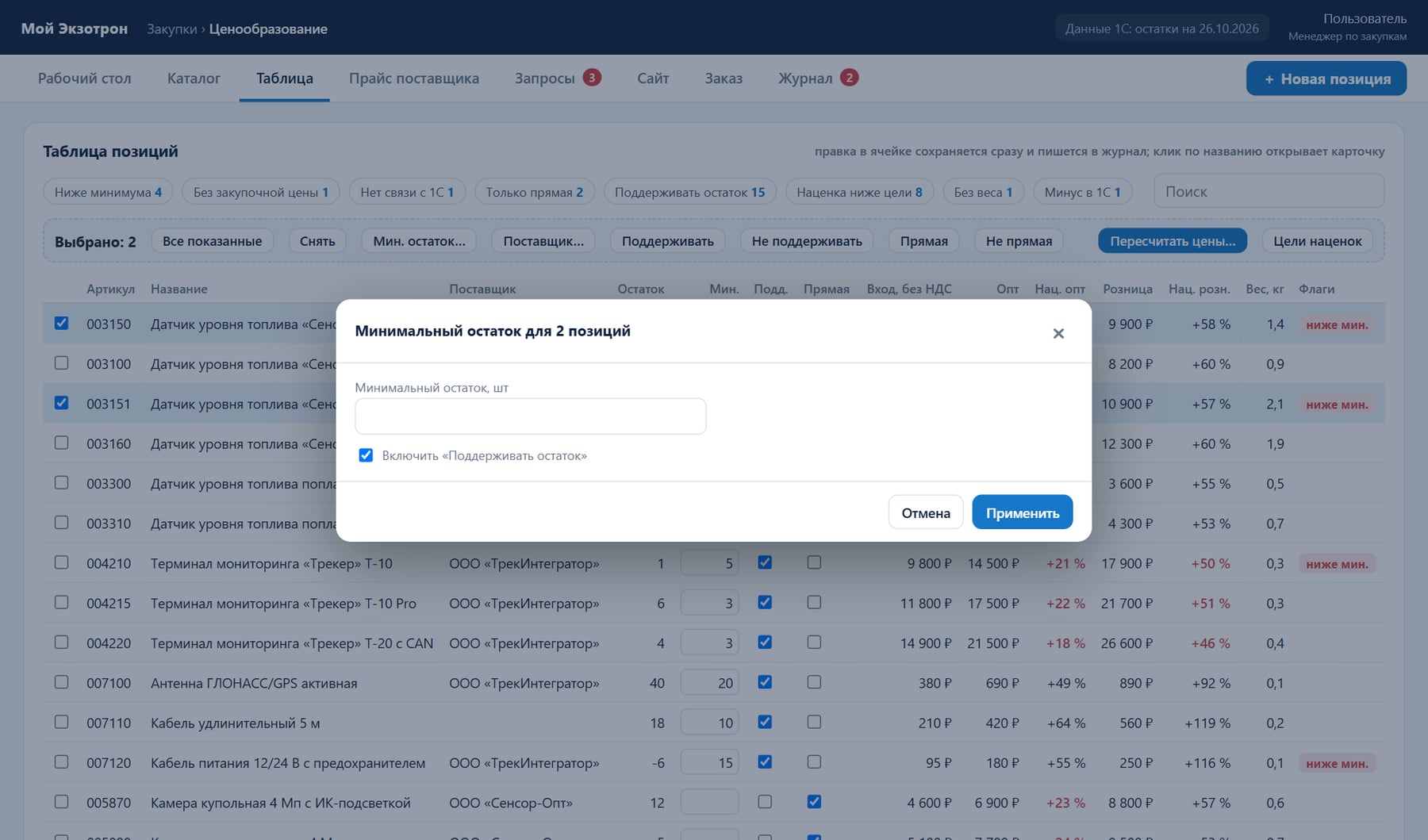Viewport: 1428px width, 840px height.
Task: Apply «Минус в 1С 1» filter
Action: coord(1082,192)
